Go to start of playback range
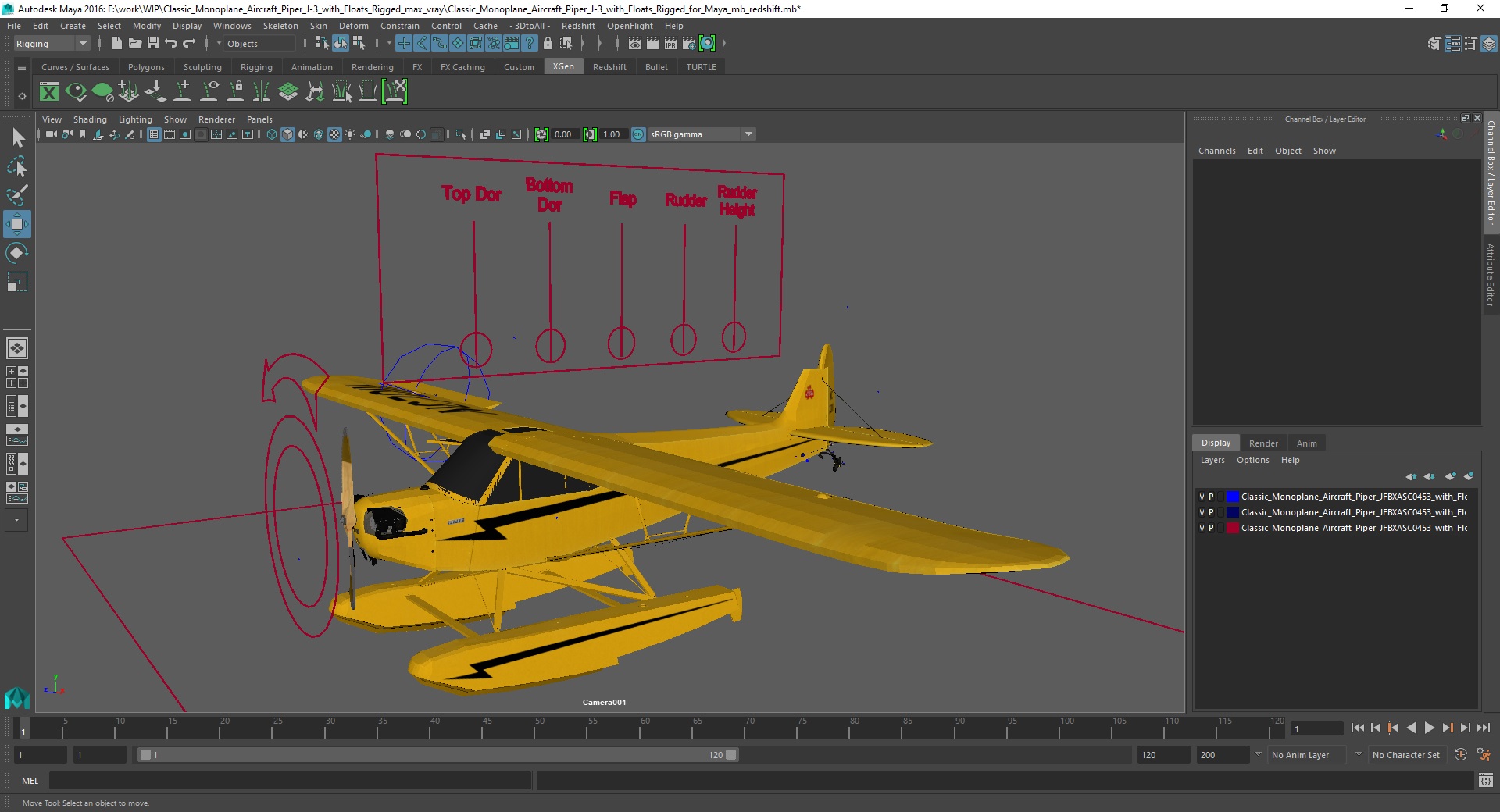Image resolution: width=1500 pixels, height=812 pixels. point(1358,728)
